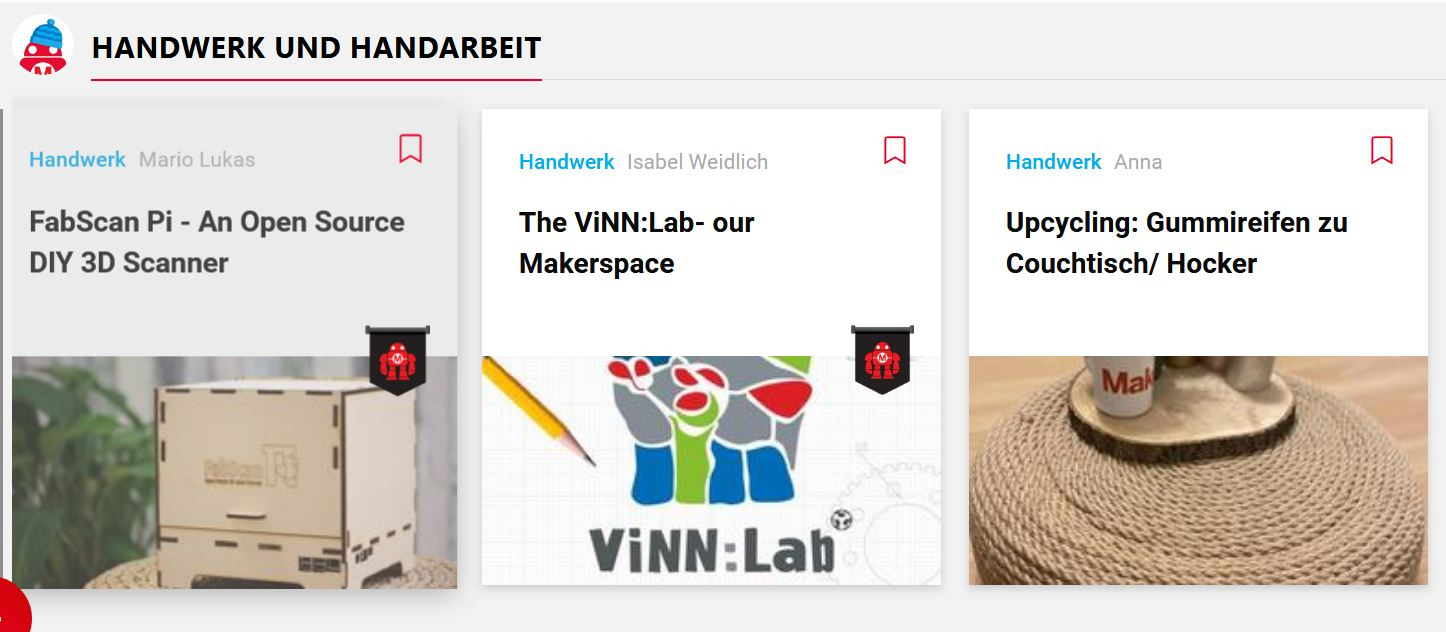Open Handwerk category on Isabel Weidlich card

567,161
